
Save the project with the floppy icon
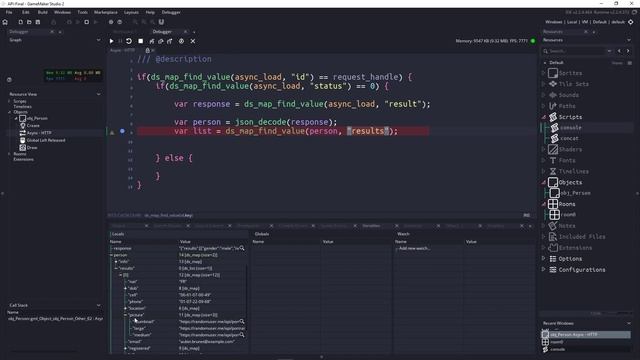(38, 22)
